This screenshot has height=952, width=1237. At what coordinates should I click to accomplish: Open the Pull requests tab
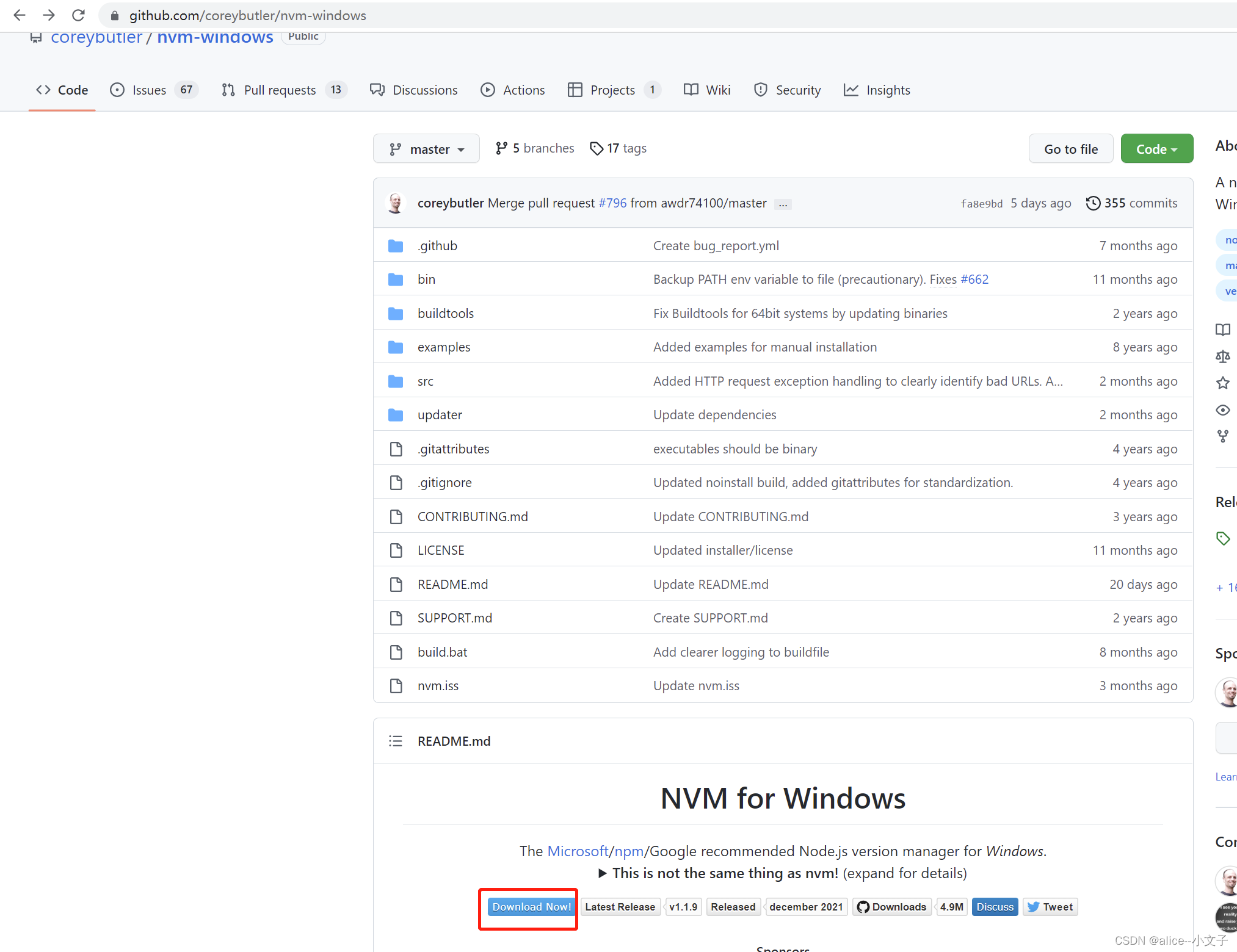(280, 90)
